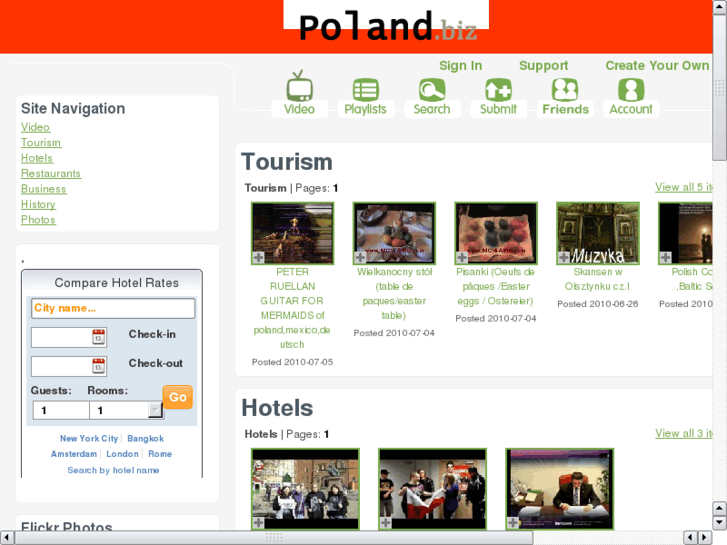Click the Search magnifier icon
This screenshot has width=727, height=545.
point(432,90)
